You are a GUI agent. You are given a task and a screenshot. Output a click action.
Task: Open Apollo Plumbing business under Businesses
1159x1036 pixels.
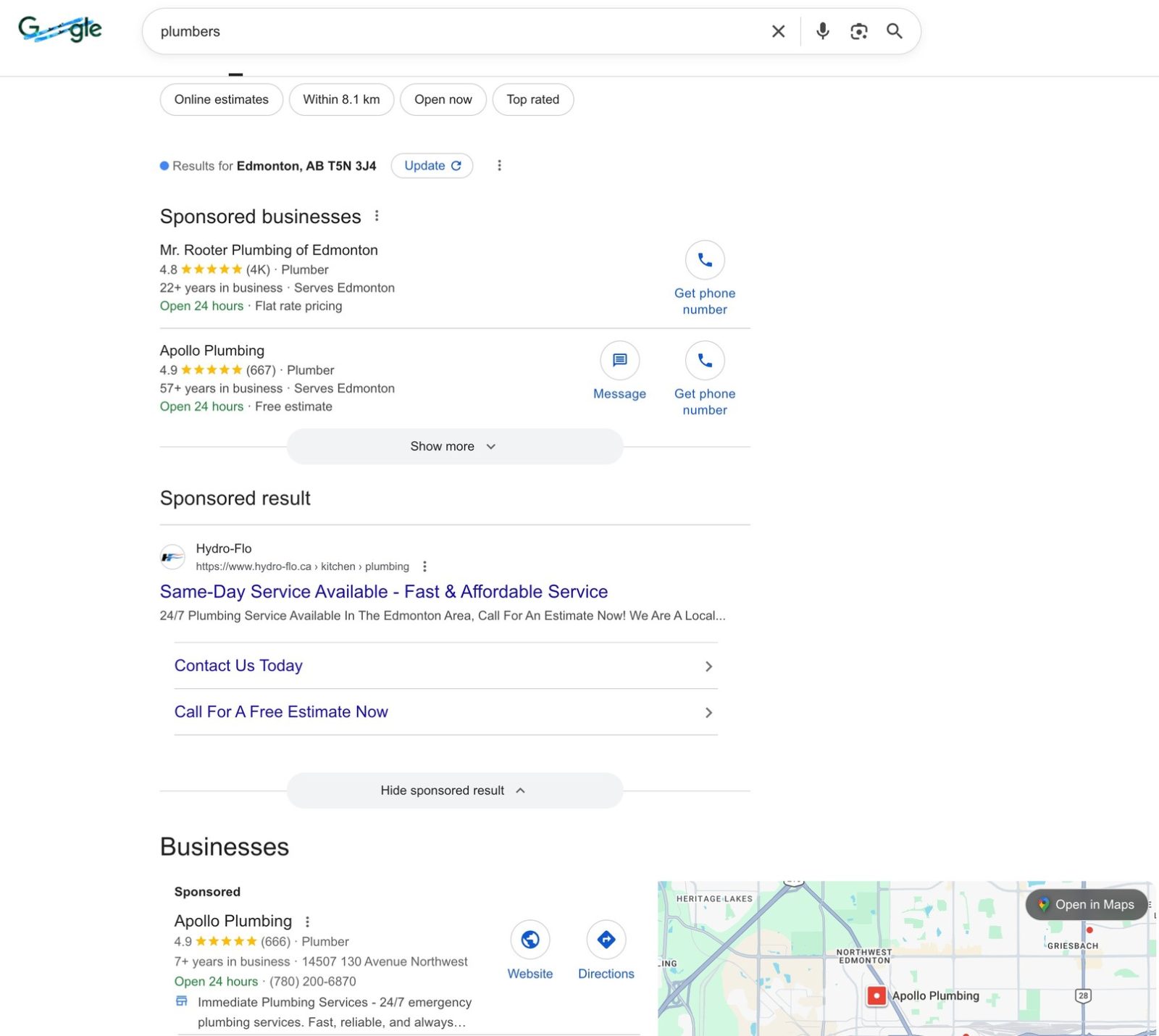233,921
